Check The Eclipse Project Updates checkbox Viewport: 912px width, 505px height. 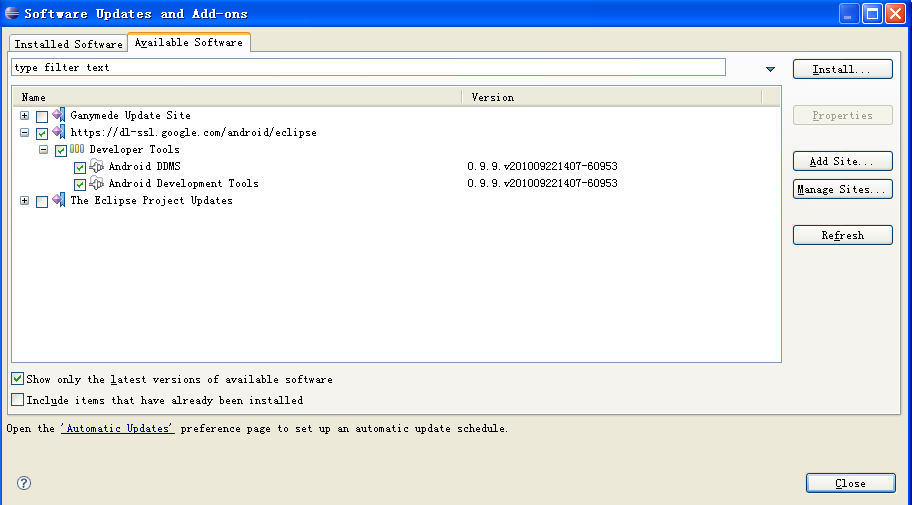(x=42, y=201)
